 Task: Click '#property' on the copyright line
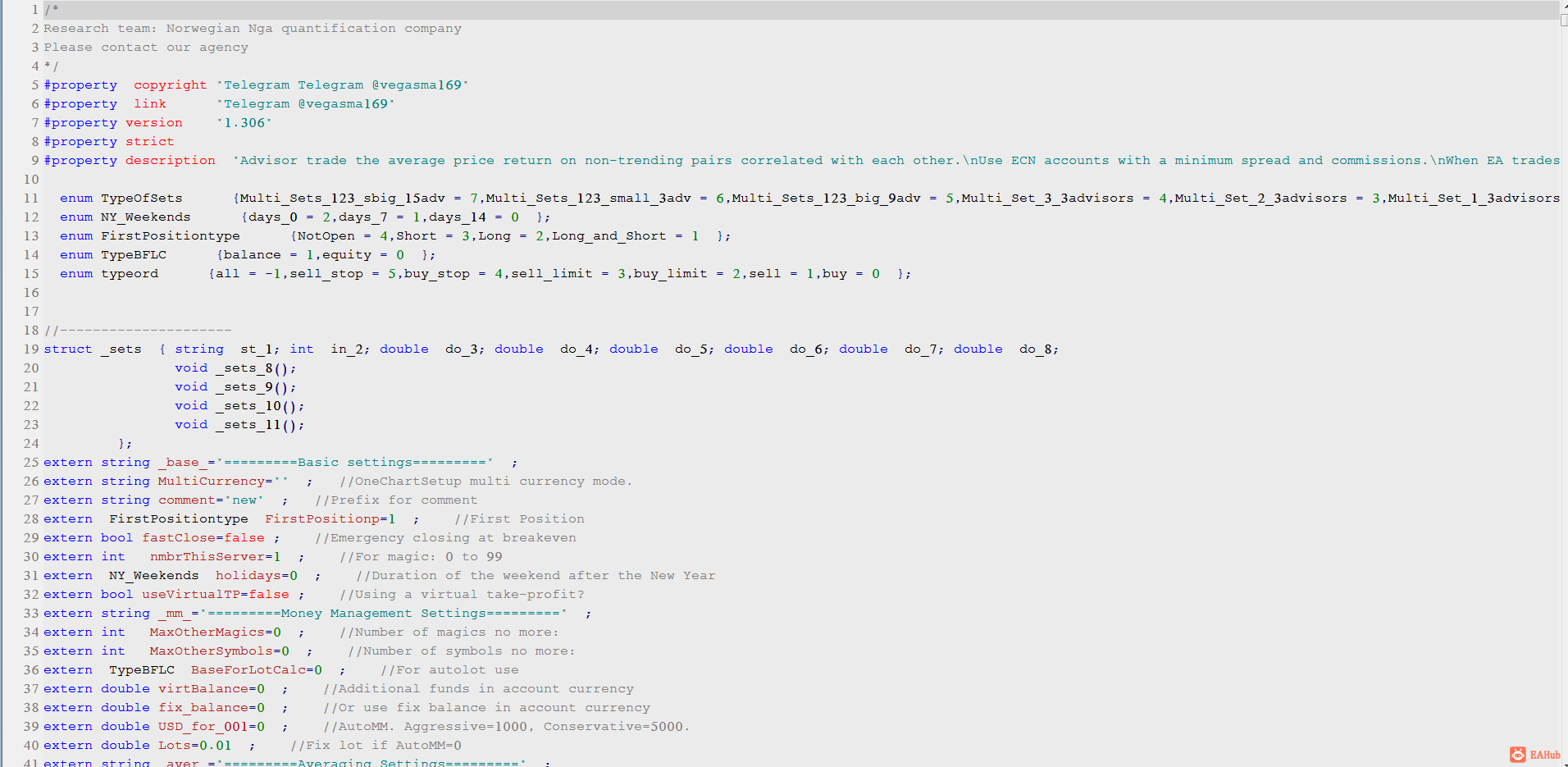click(x=80, y=85)
